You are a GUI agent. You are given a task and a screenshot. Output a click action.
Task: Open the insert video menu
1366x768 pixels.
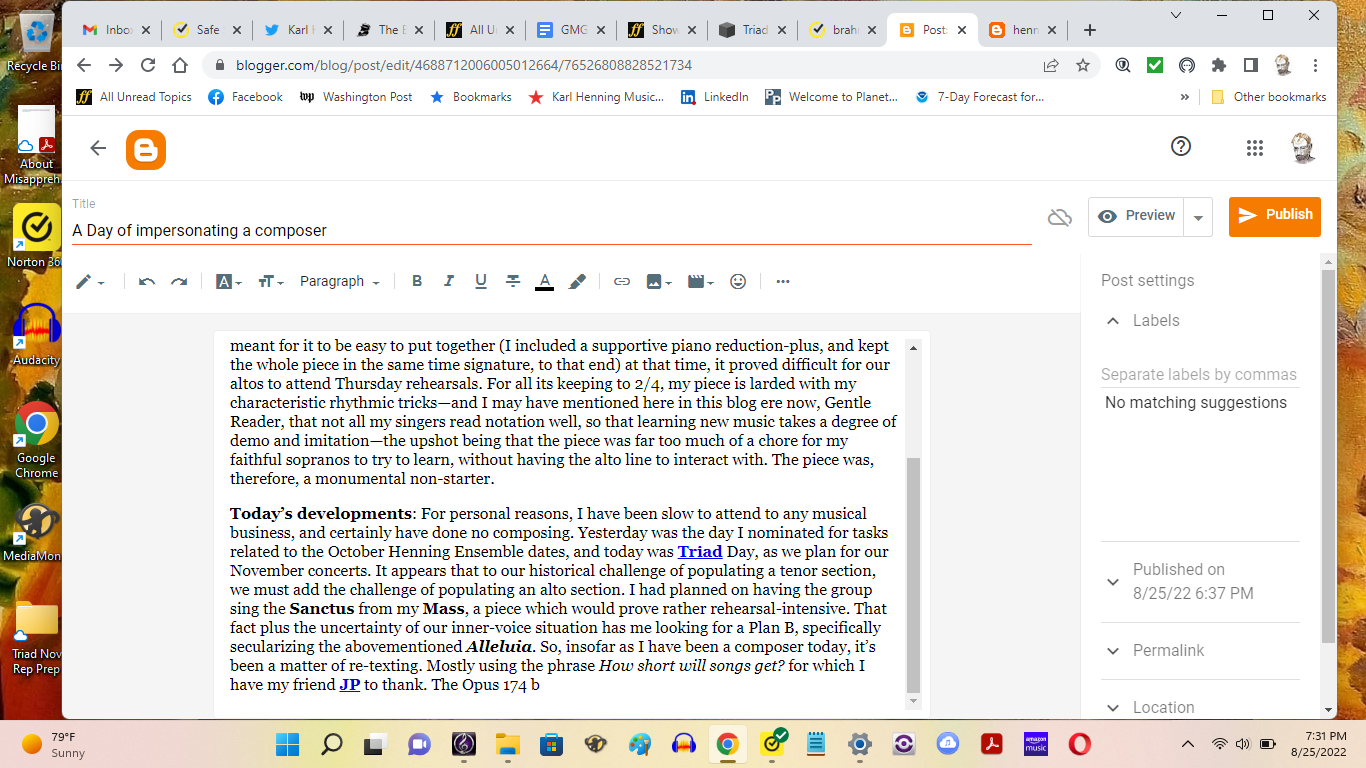click(x=701, y=282)
